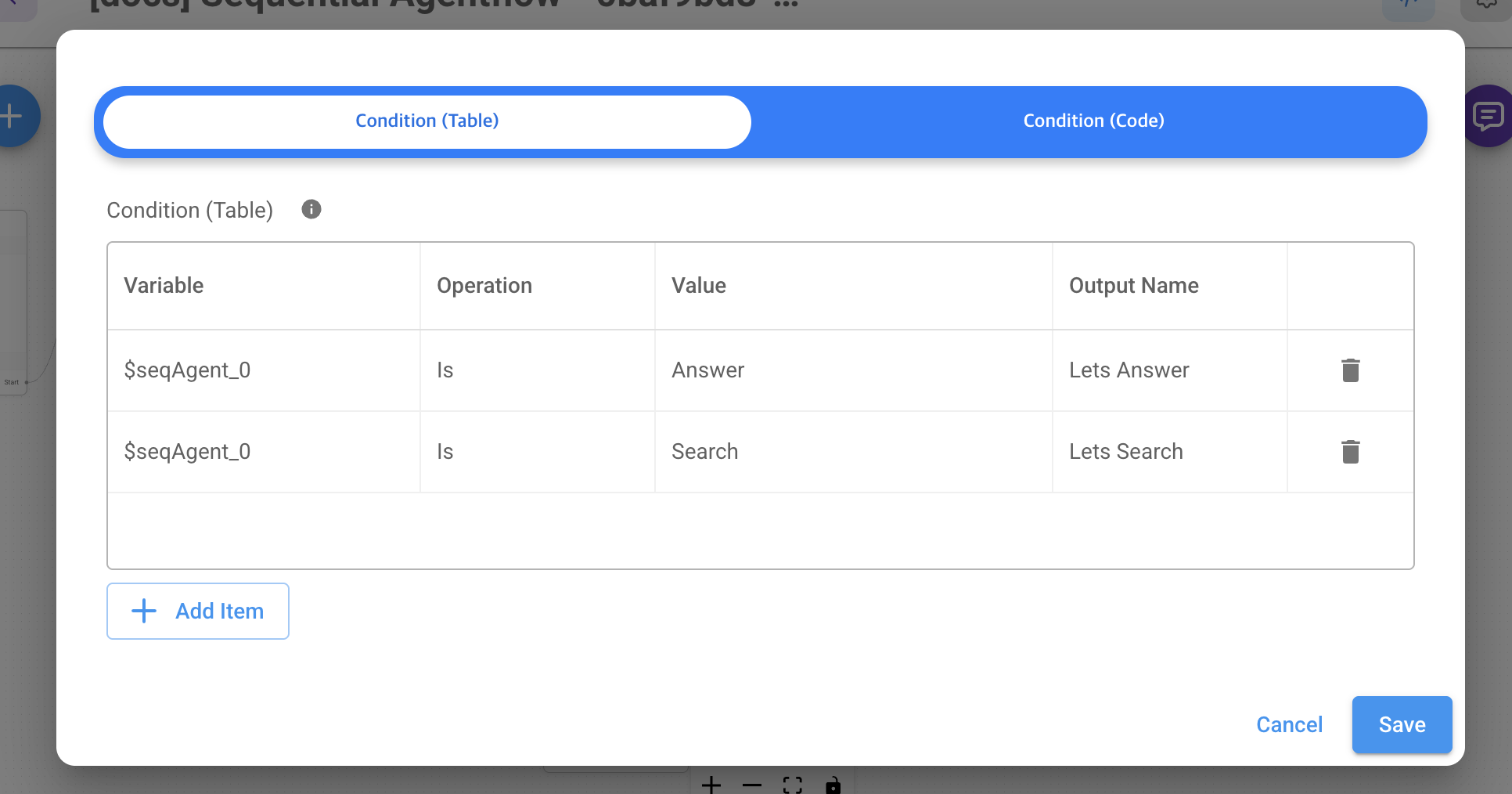1512x794 pixels.
Task: Edit the Value cell containing Search
Action: point(853,452)
